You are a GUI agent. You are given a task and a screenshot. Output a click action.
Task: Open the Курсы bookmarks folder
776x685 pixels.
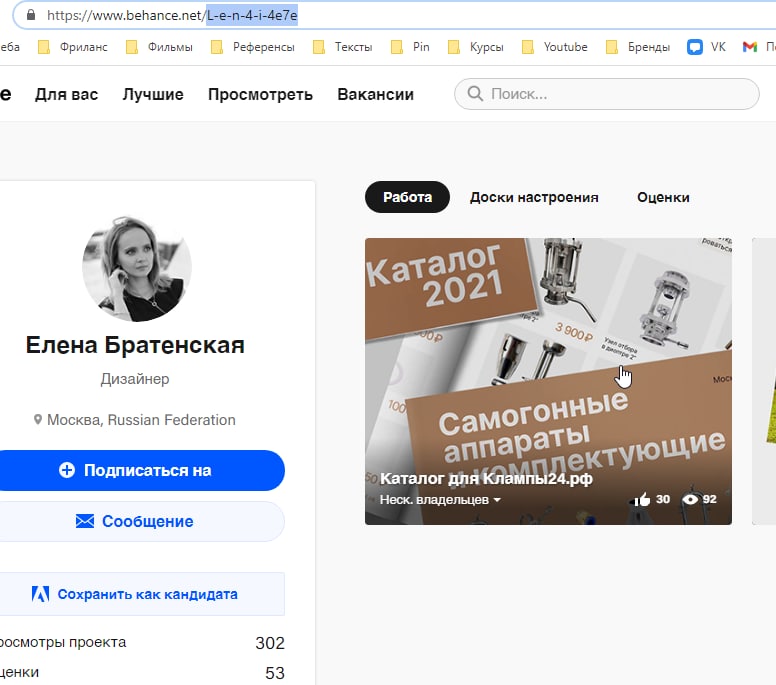pyautogui.click(x=476, y=47)
